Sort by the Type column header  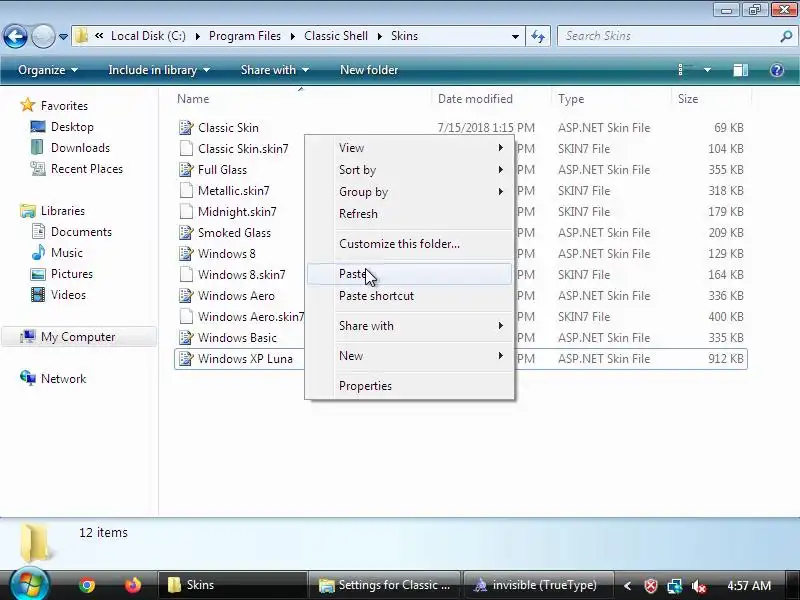(571, 99)
